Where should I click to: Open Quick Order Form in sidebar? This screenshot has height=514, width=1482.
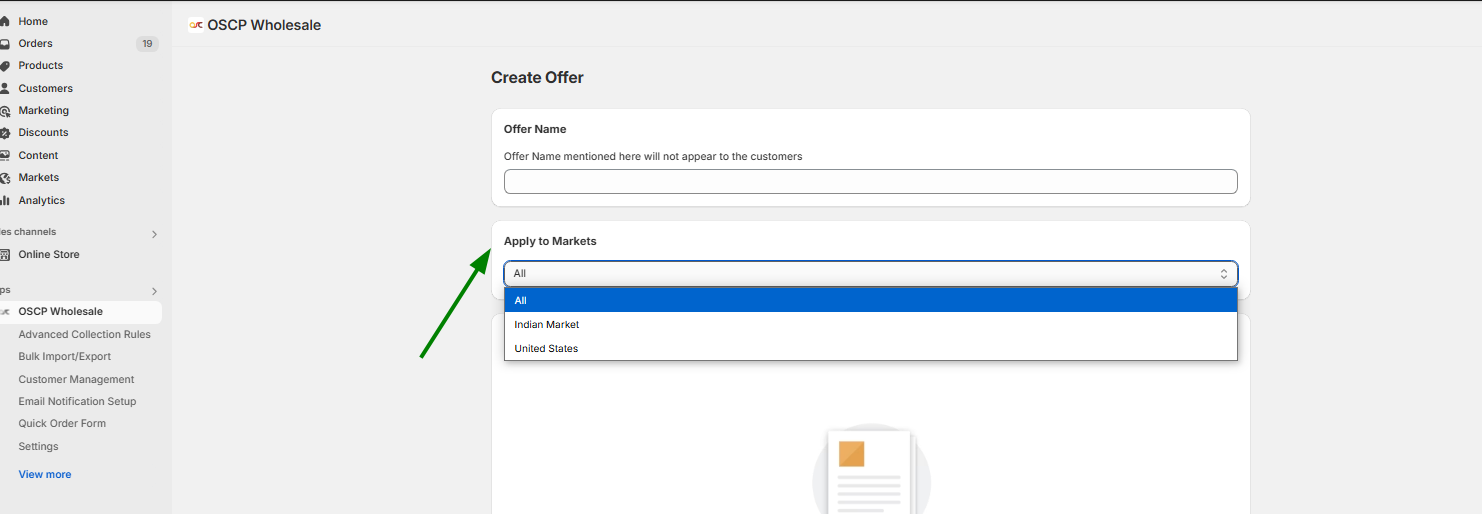pos(62,423)
